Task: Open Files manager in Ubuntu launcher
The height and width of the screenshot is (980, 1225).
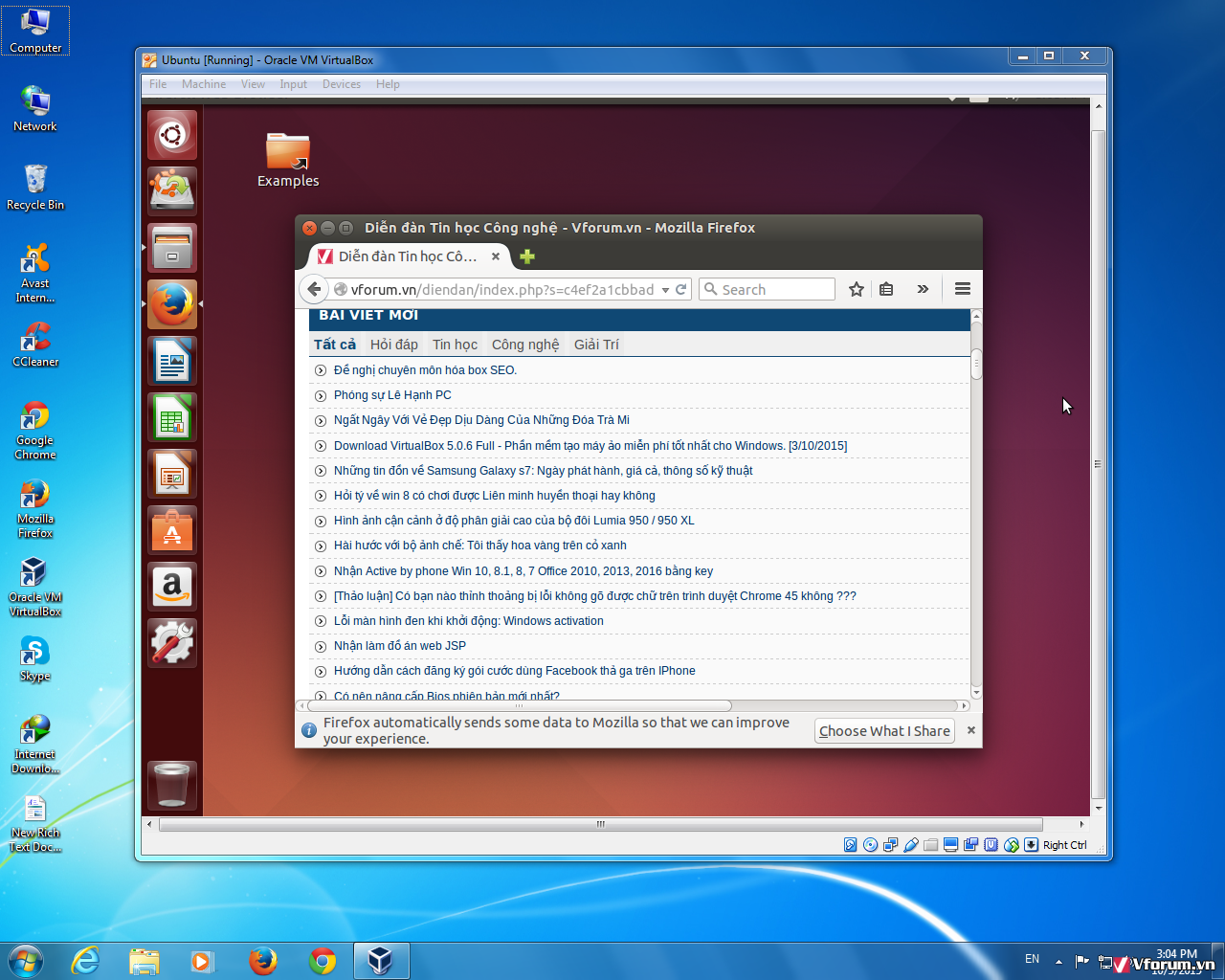Action: 172,248
